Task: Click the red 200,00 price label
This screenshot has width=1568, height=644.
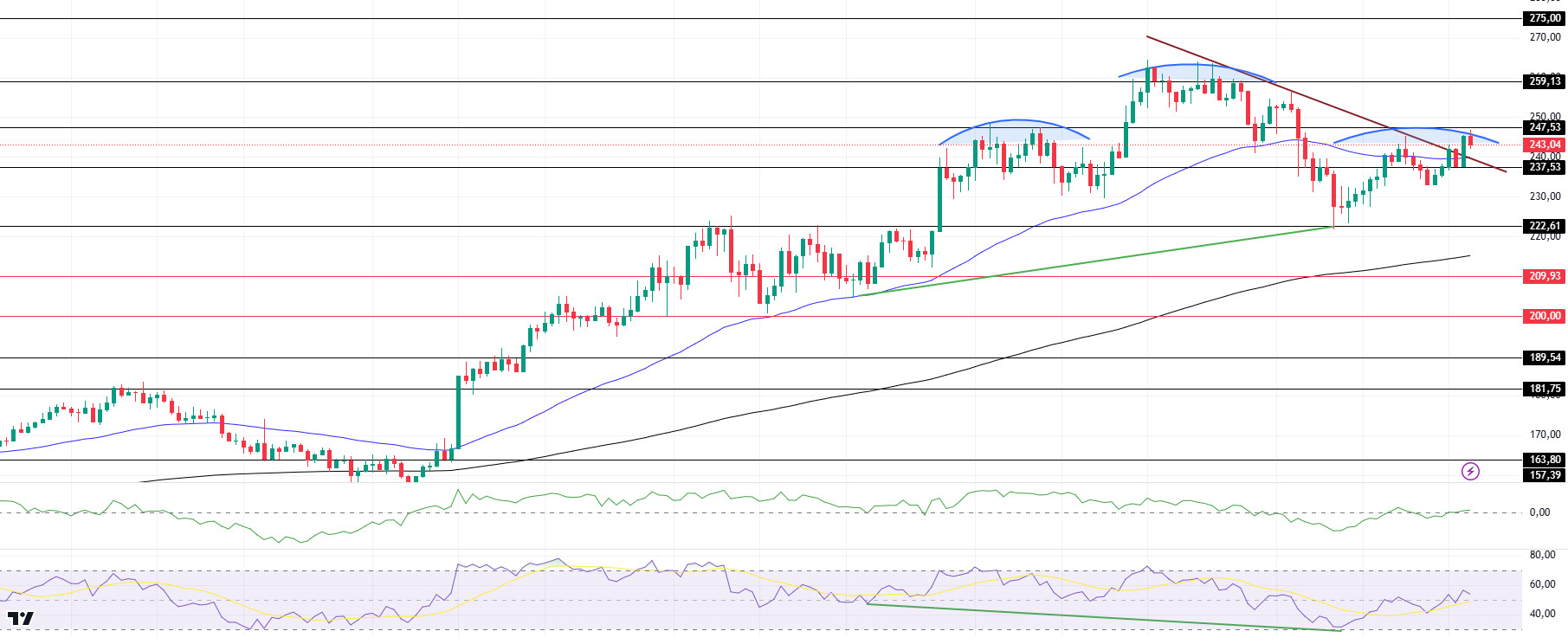Action: tap(1545, 316)
